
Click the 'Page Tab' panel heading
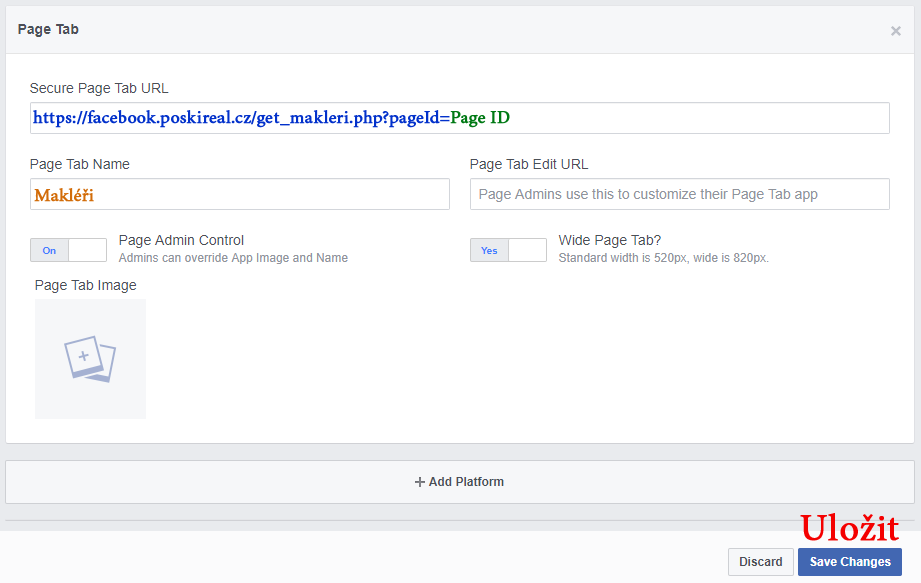pos(48,29)
